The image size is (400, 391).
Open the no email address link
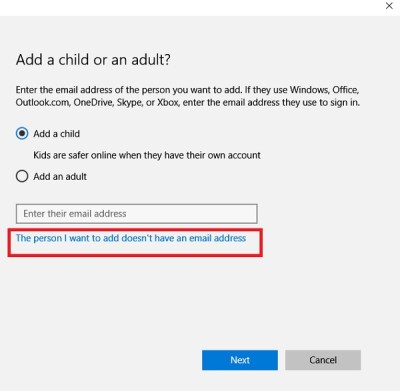pyautogui.click(x=131, y=238)
